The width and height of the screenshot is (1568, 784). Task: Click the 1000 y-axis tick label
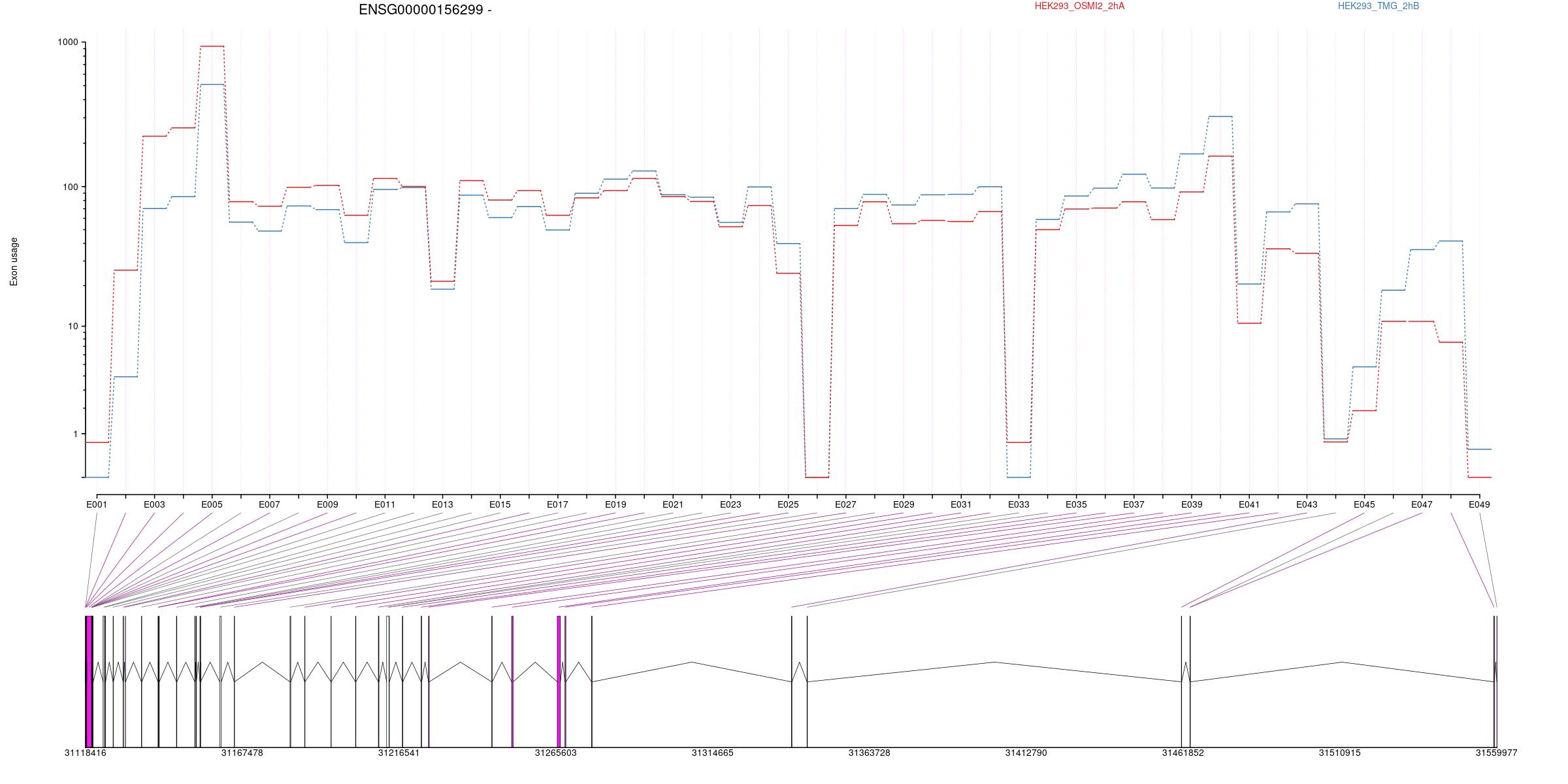point(67,42)
